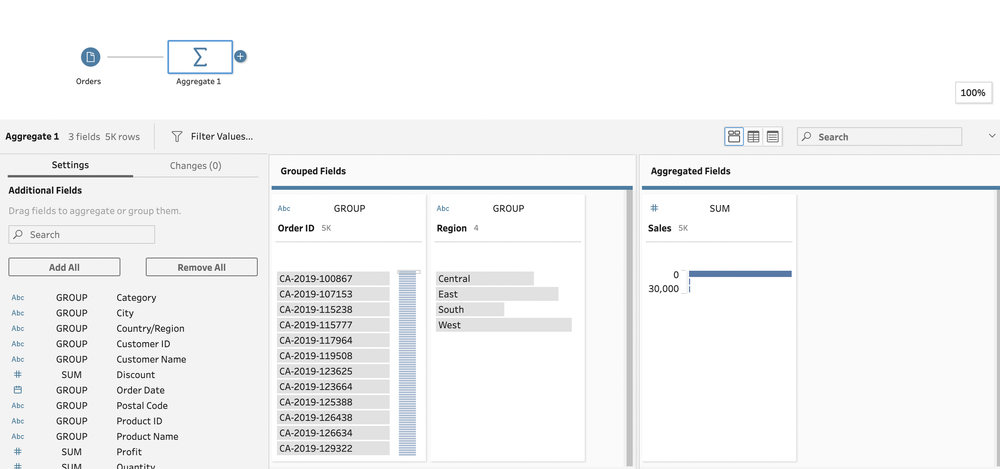This screenshot has width=1000, height=469.
Task: Click the Abc type icon for Postal Code
Action: [18, 406]
